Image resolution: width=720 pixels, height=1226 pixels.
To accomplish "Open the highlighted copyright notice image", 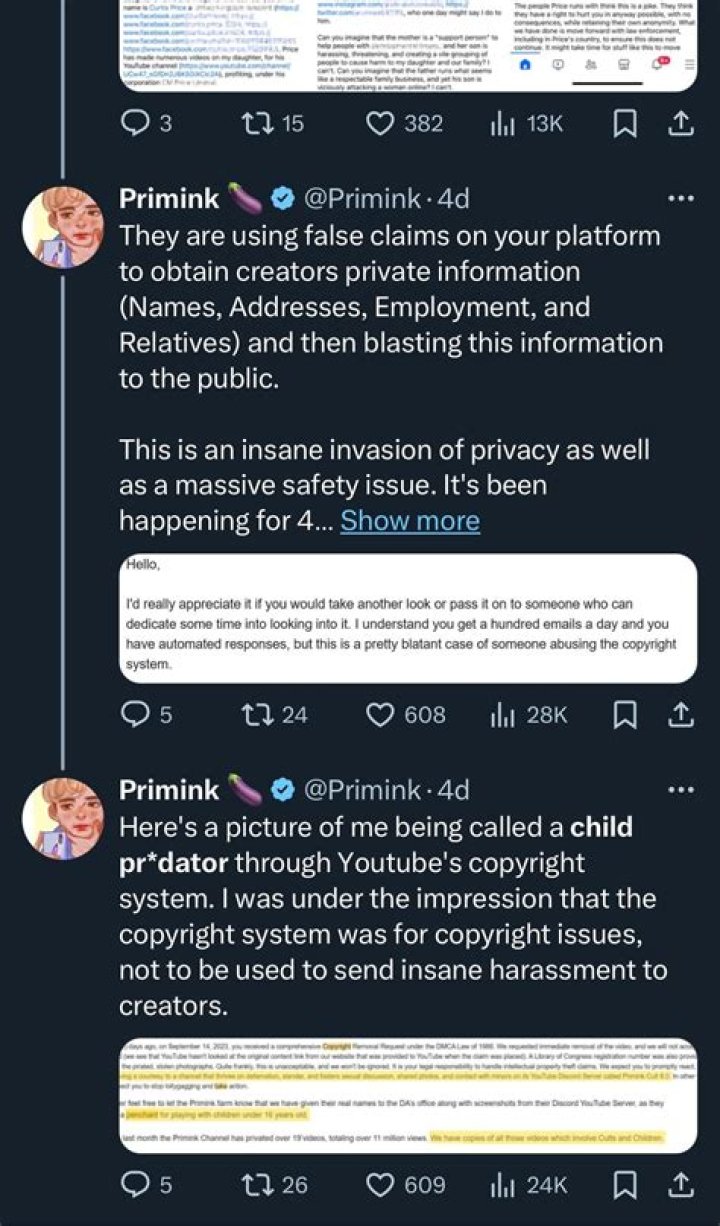I will (x=408, y=1094).
